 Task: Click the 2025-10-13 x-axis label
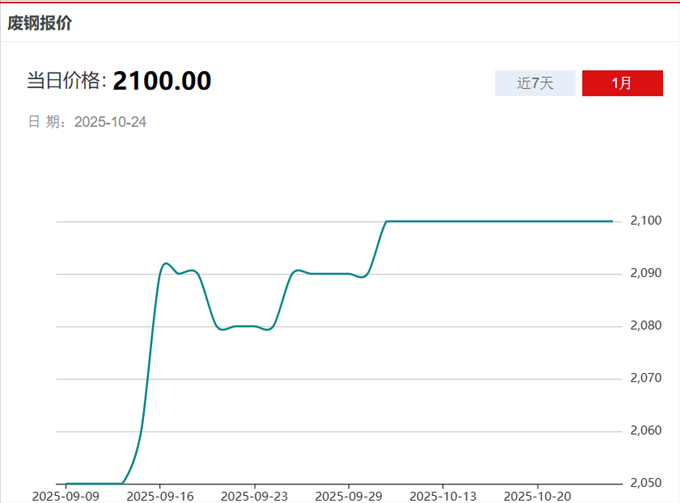click(443, 495)
